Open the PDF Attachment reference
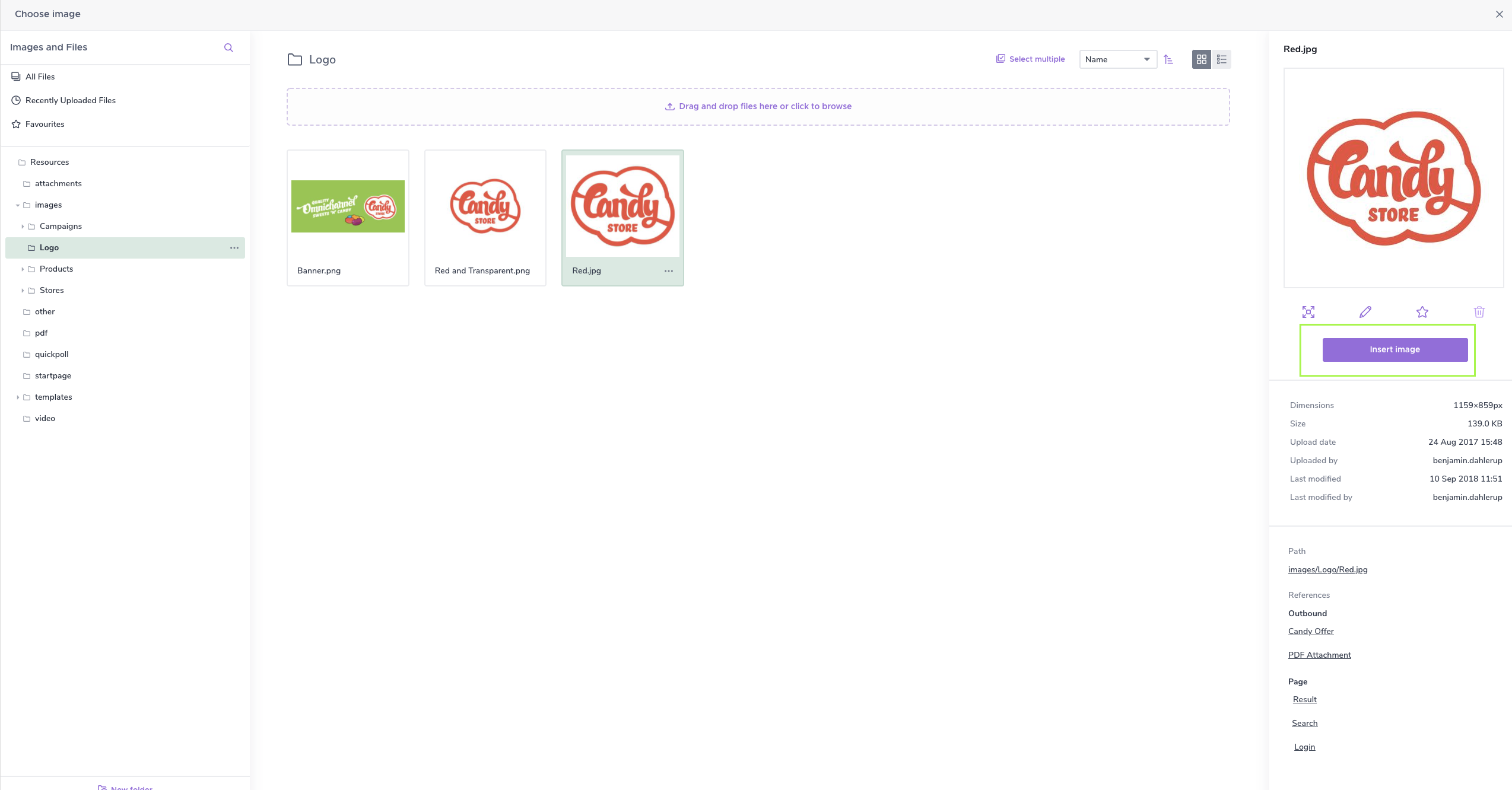This screenshot has width=1512, height=790. pyautogui.click(x=1320, y=655)
